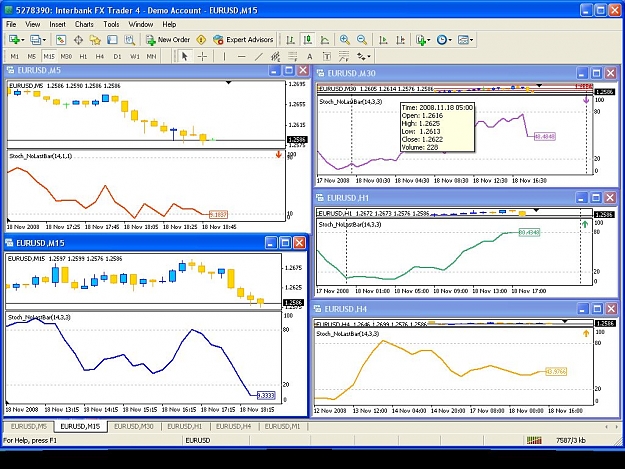The image size is (625, 469).
Task: Click the New Order button
Action: (x=168, y=40)
